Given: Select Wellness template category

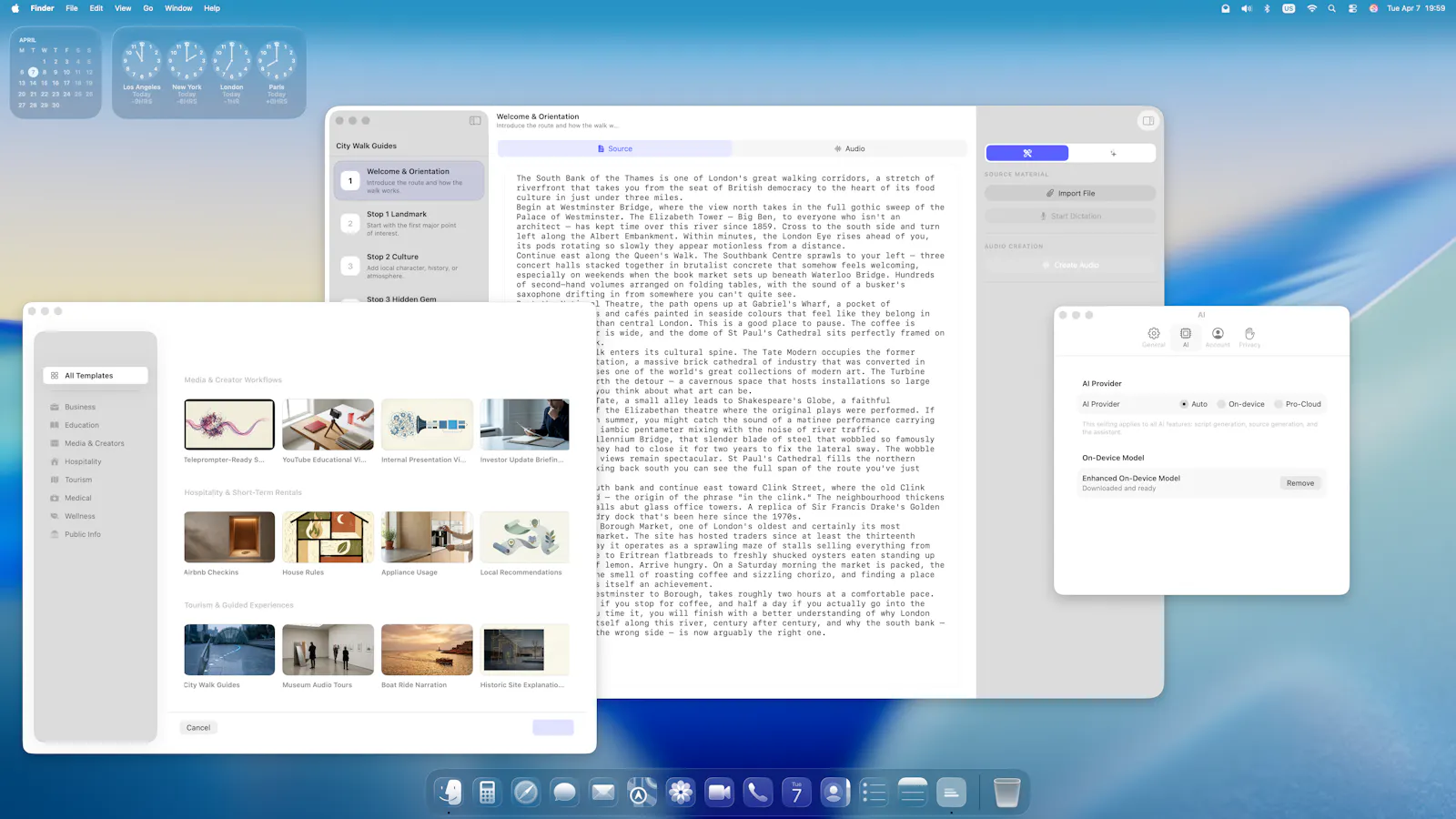Looking at the screenshot, I should [x=96, y=516].
